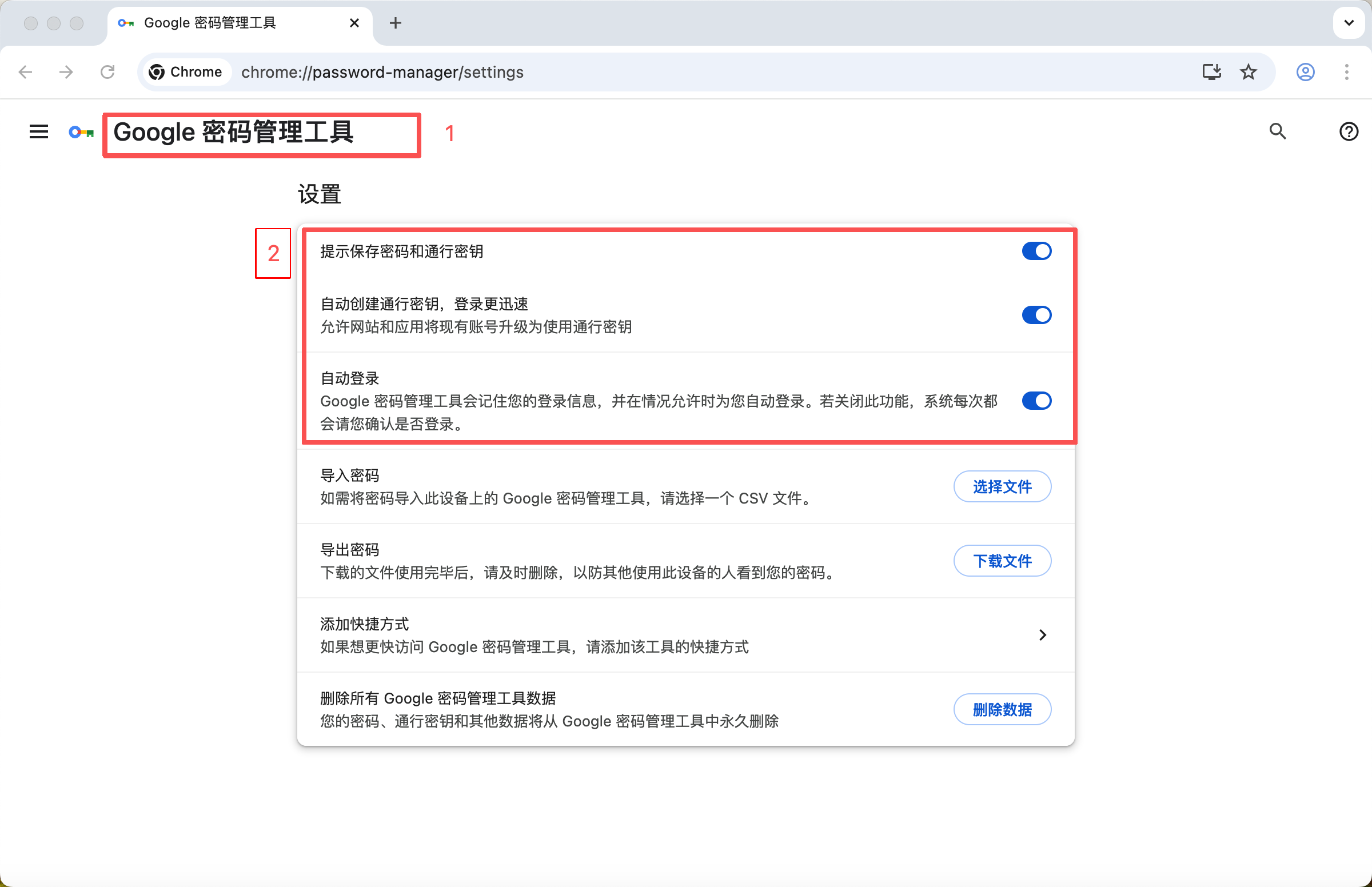Click the browser back arrow
Screen dimensions: 1372x887
(x=25, y=72)
